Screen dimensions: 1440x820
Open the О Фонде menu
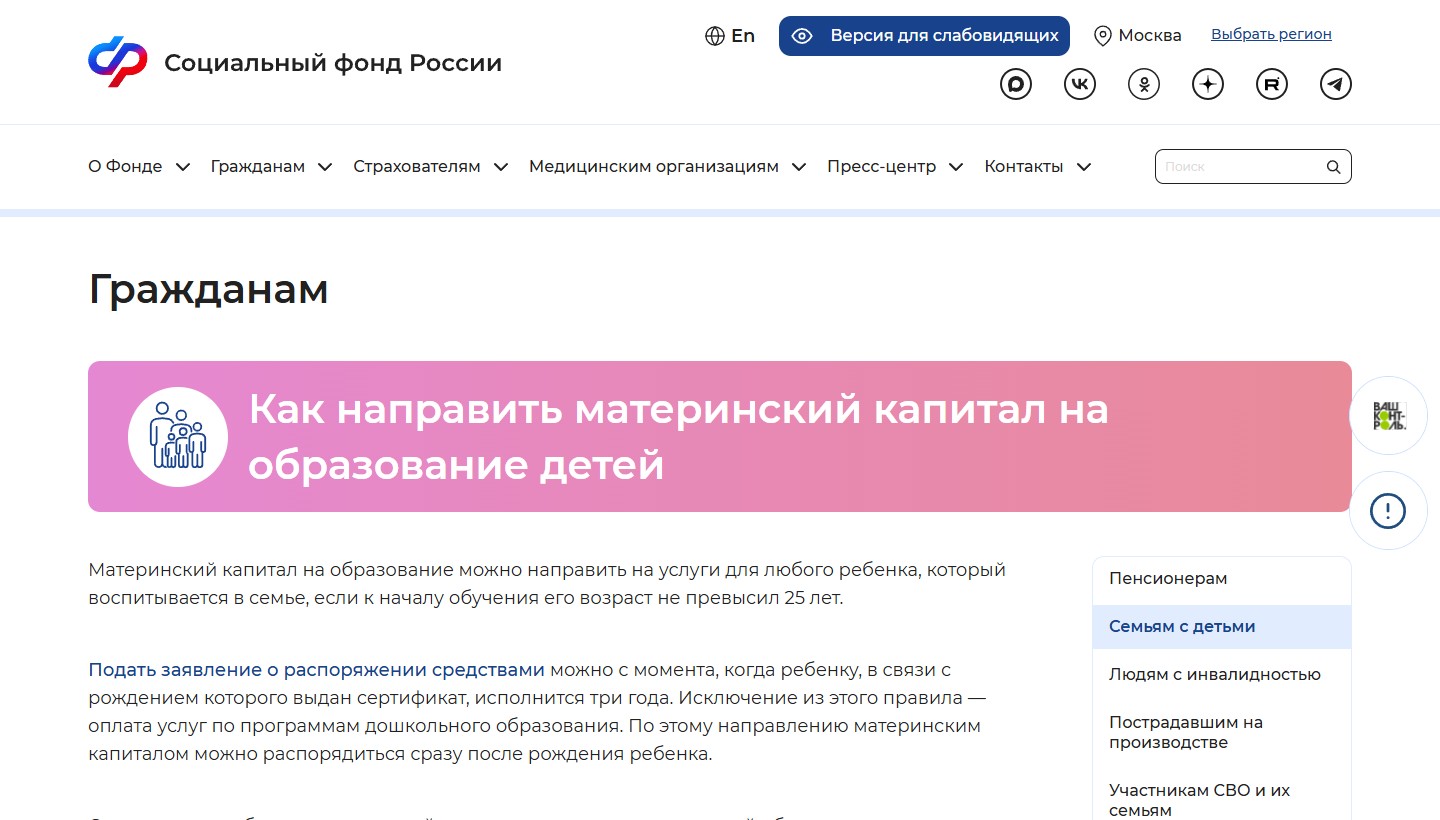coord(125,167)
